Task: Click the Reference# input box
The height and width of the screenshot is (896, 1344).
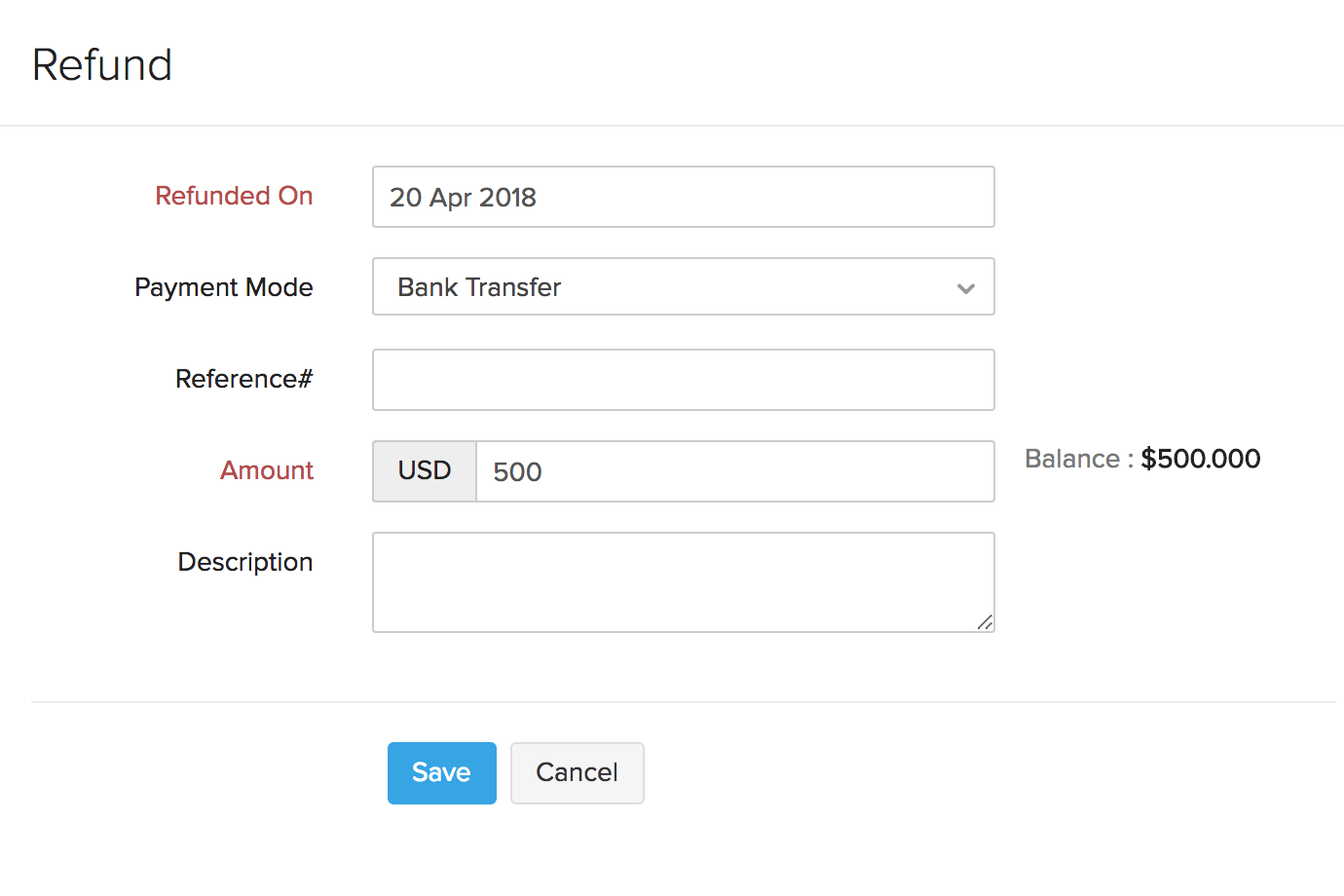Action: click(x=682, y=379)
